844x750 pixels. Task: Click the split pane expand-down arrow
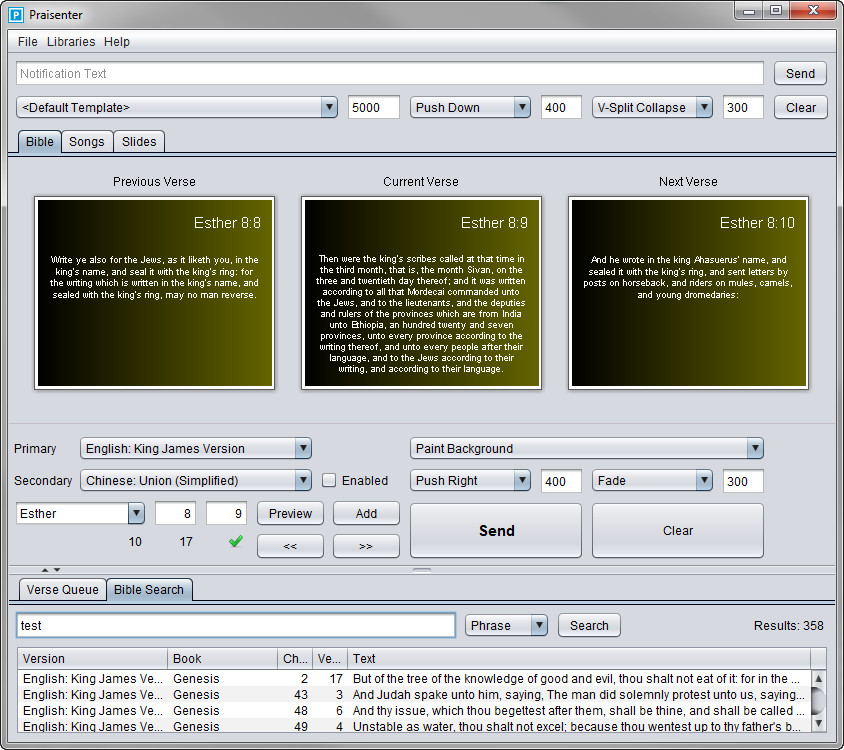[x=57, y=569]
